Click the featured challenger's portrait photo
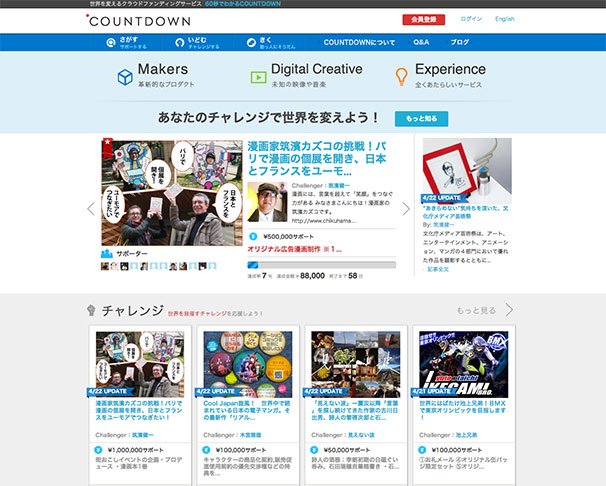606x486 pixels. point(267,202)
